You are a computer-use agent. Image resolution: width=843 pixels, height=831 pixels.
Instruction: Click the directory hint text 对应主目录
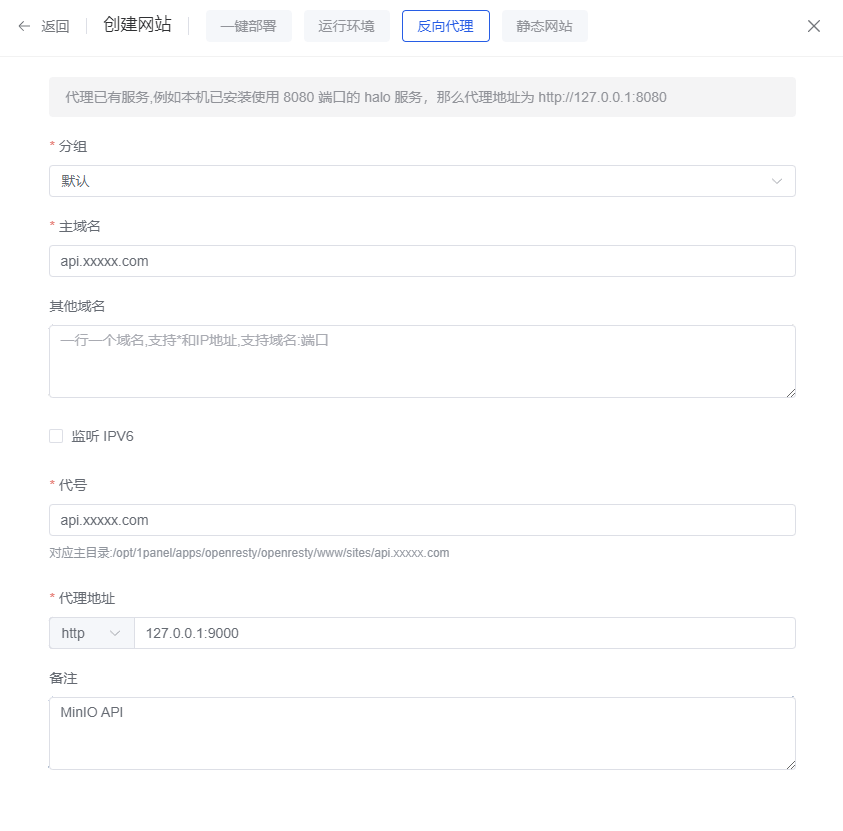point(249,553)
